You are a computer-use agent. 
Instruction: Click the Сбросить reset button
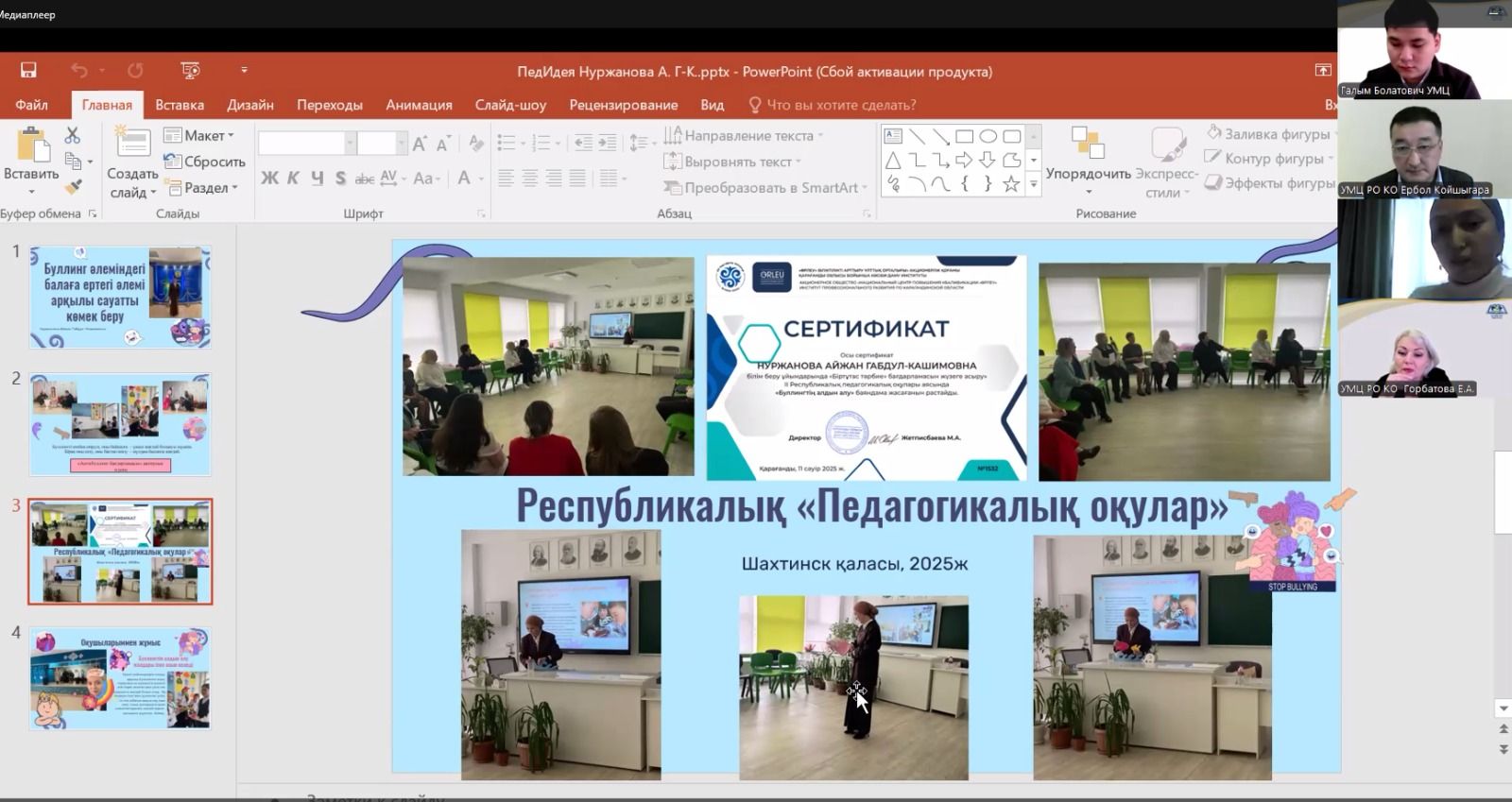pyautogui.click(x=205, y=162)
